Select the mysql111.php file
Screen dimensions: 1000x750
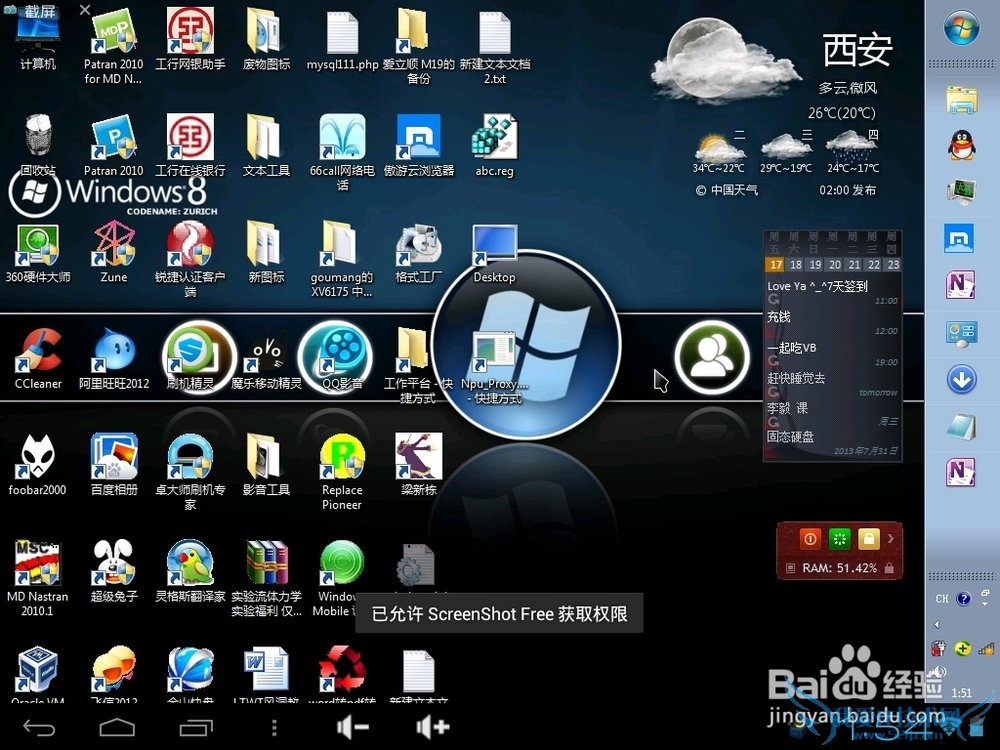(342, 40)
